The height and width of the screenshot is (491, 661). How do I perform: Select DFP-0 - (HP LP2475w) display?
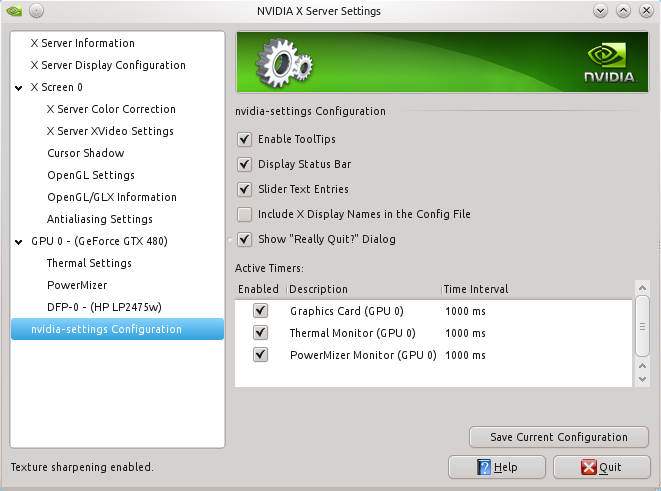click(104, 307)
